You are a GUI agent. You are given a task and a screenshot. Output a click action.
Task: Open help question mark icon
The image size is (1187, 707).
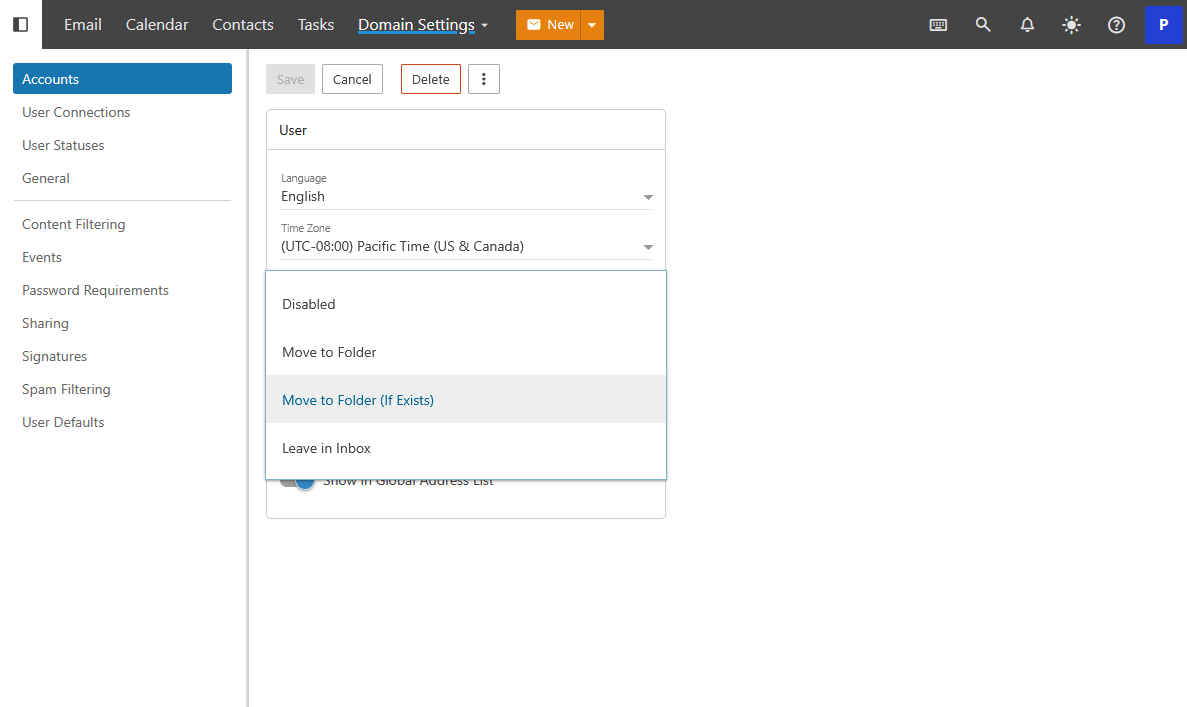(1117, 25)
